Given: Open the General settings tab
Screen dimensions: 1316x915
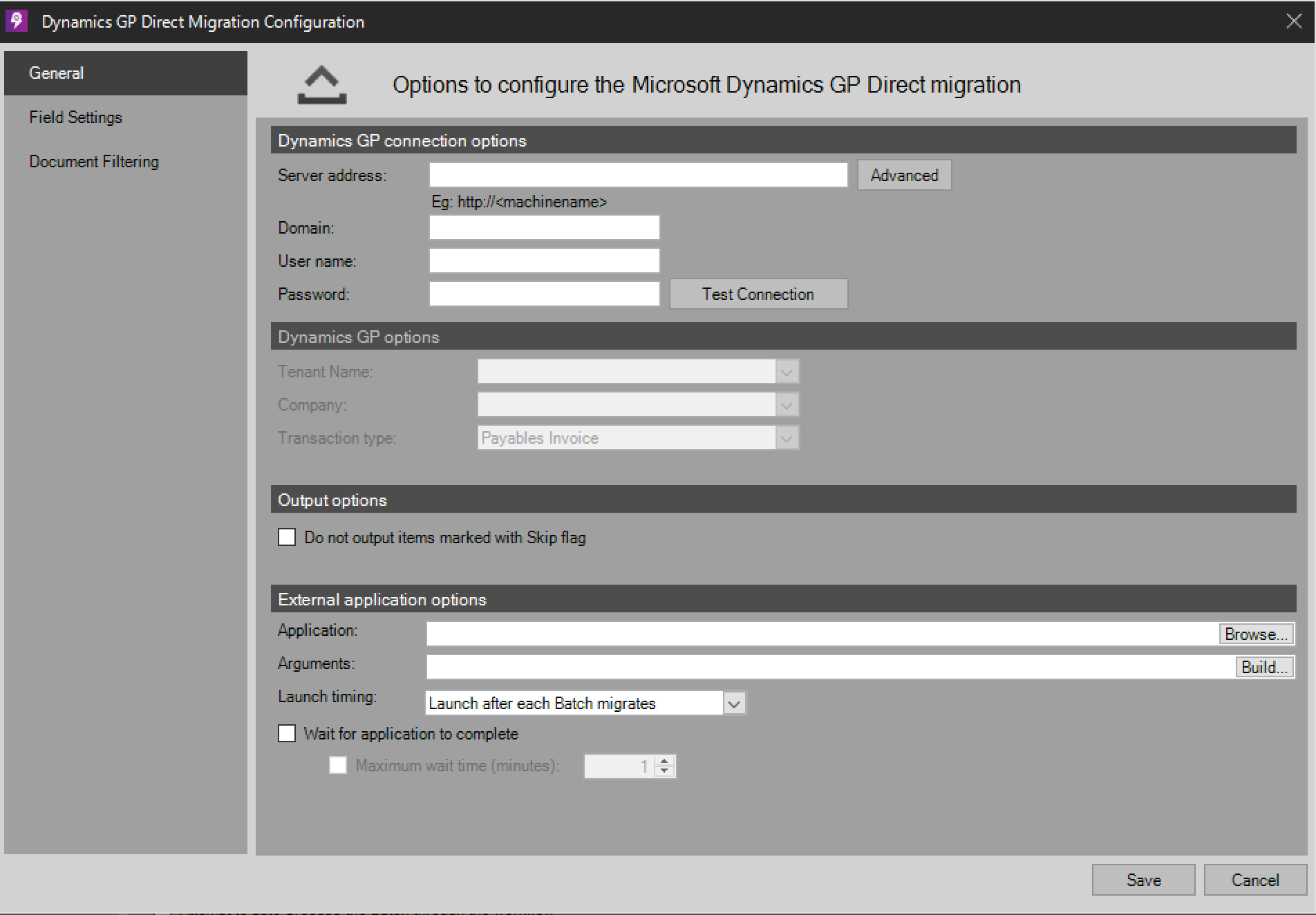Looking at the screenshot, I should pyautogui.click(x=126, y=73).
